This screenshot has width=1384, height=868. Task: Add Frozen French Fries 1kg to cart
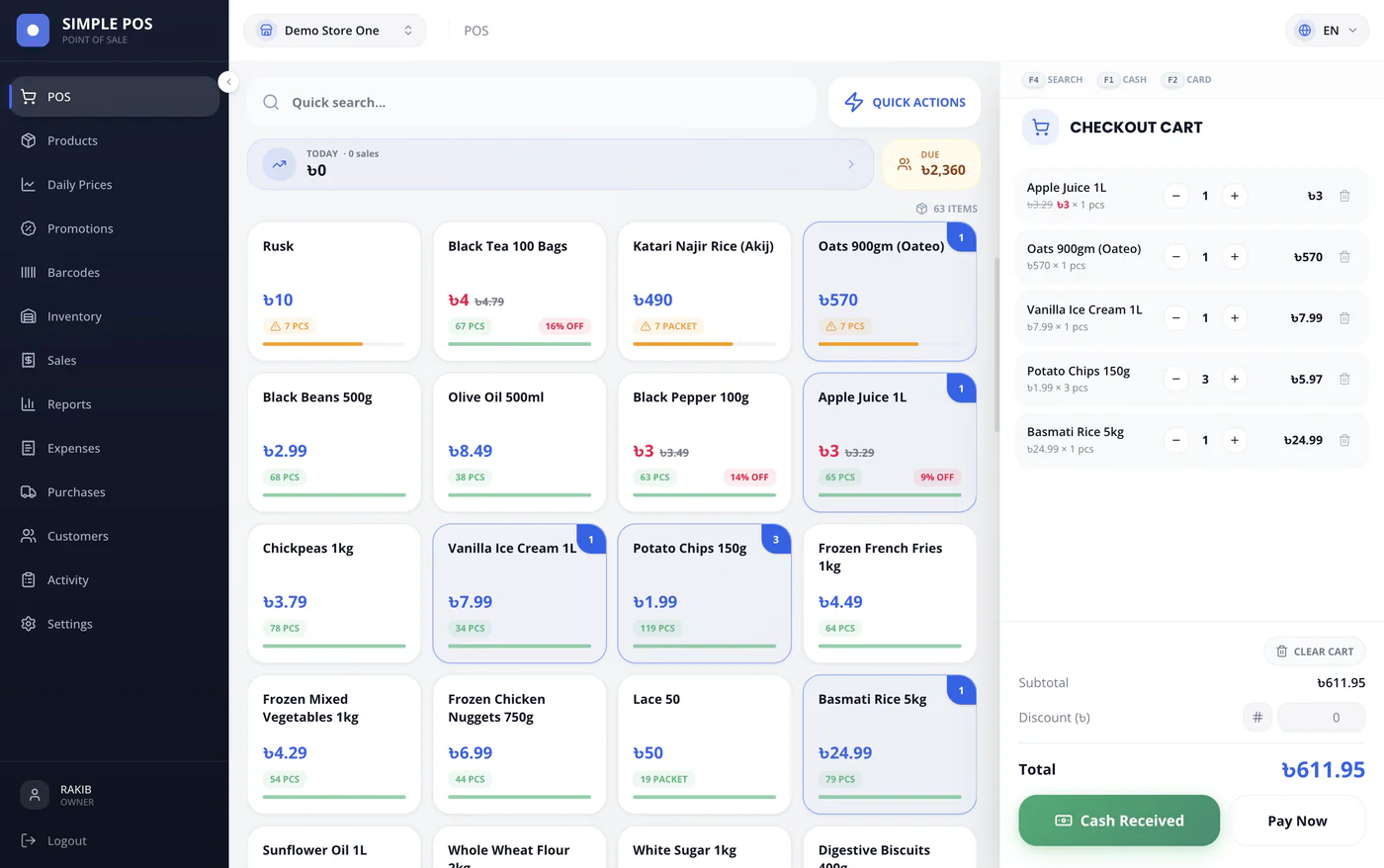(x=890, y=593)
